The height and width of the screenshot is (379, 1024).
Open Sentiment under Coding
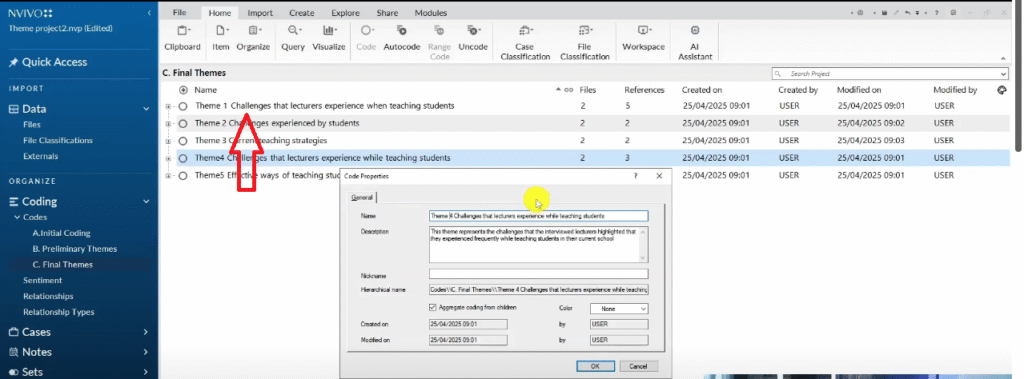tap(42, 280)
